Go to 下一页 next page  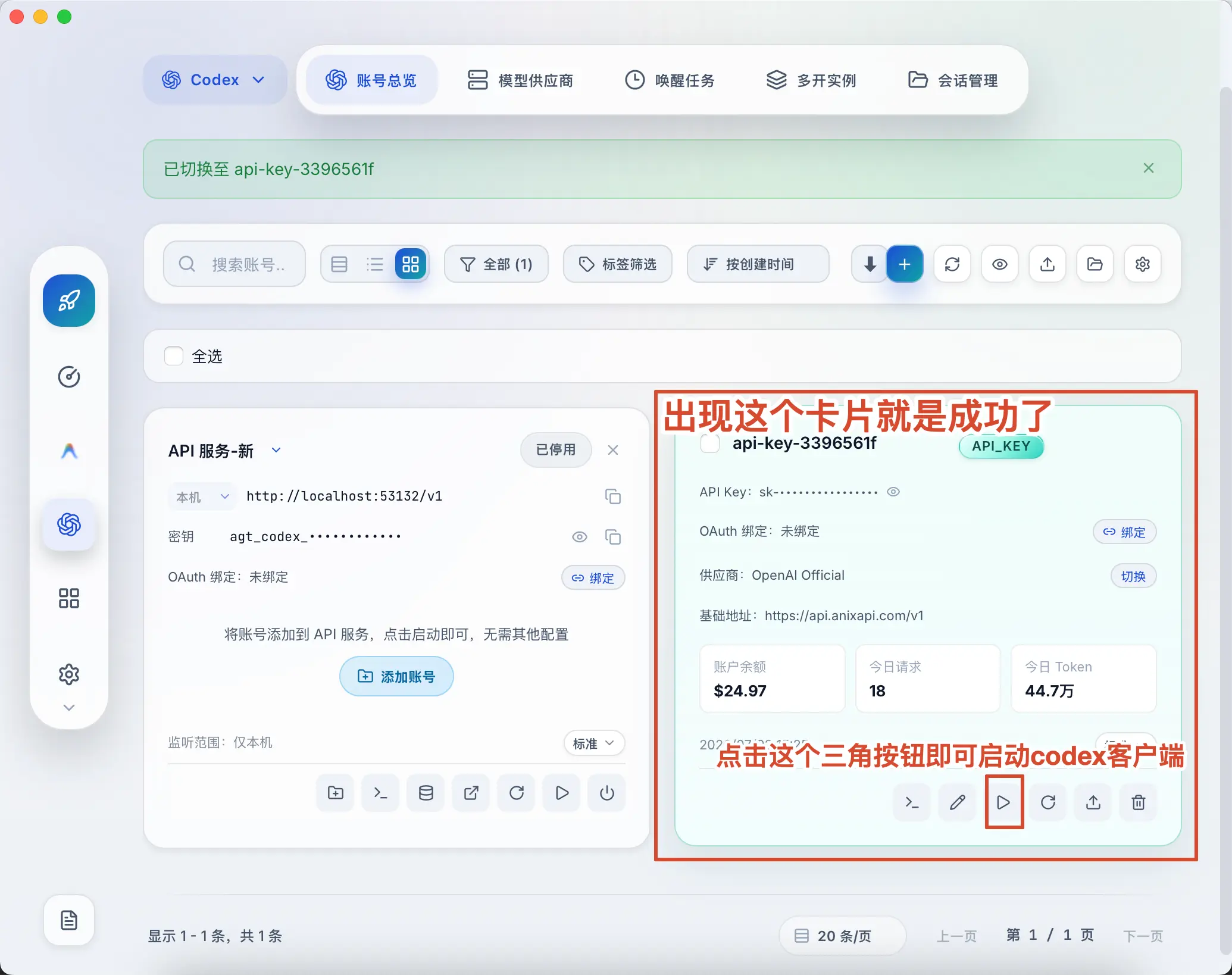[x=1143, y=936]
